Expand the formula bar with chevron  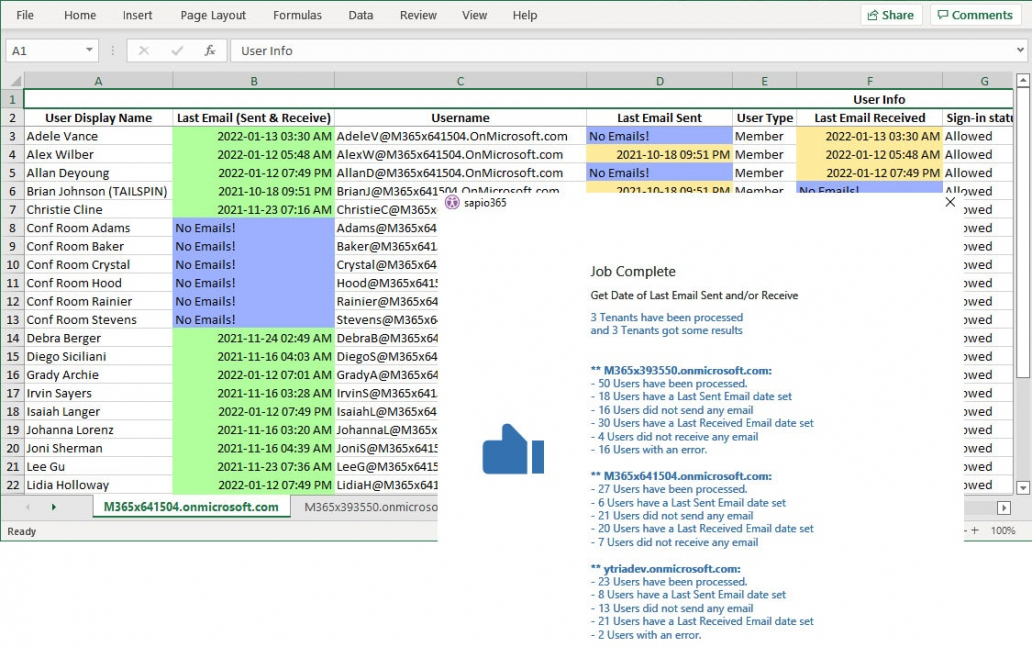coord(1019,50)
